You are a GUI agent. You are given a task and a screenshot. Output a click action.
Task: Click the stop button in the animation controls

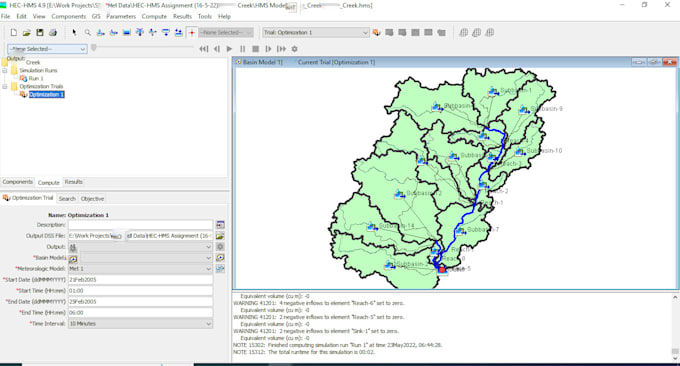point(255,49)
